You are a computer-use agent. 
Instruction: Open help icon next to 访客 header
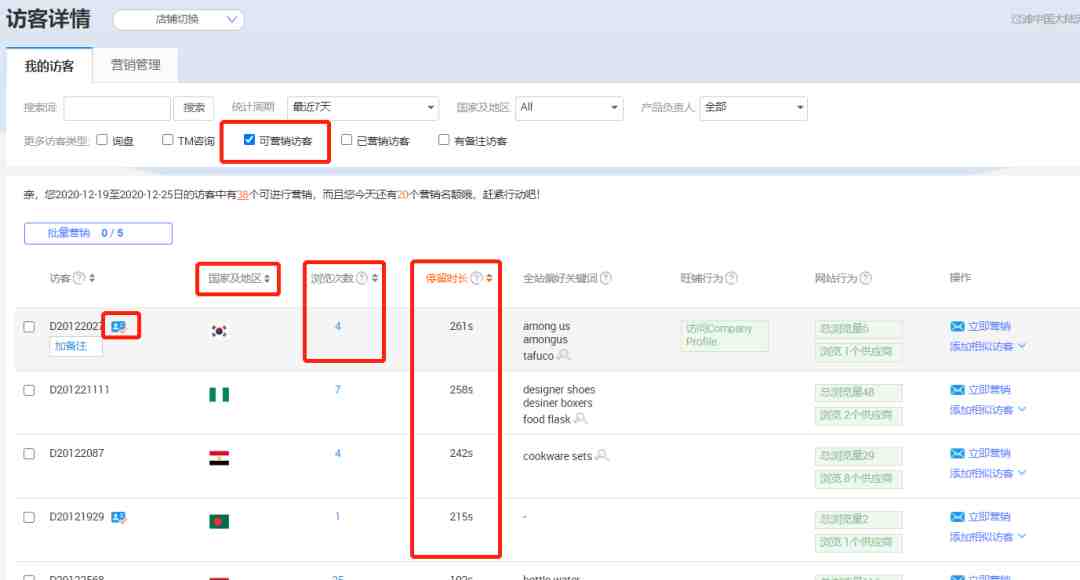point(79,278)
